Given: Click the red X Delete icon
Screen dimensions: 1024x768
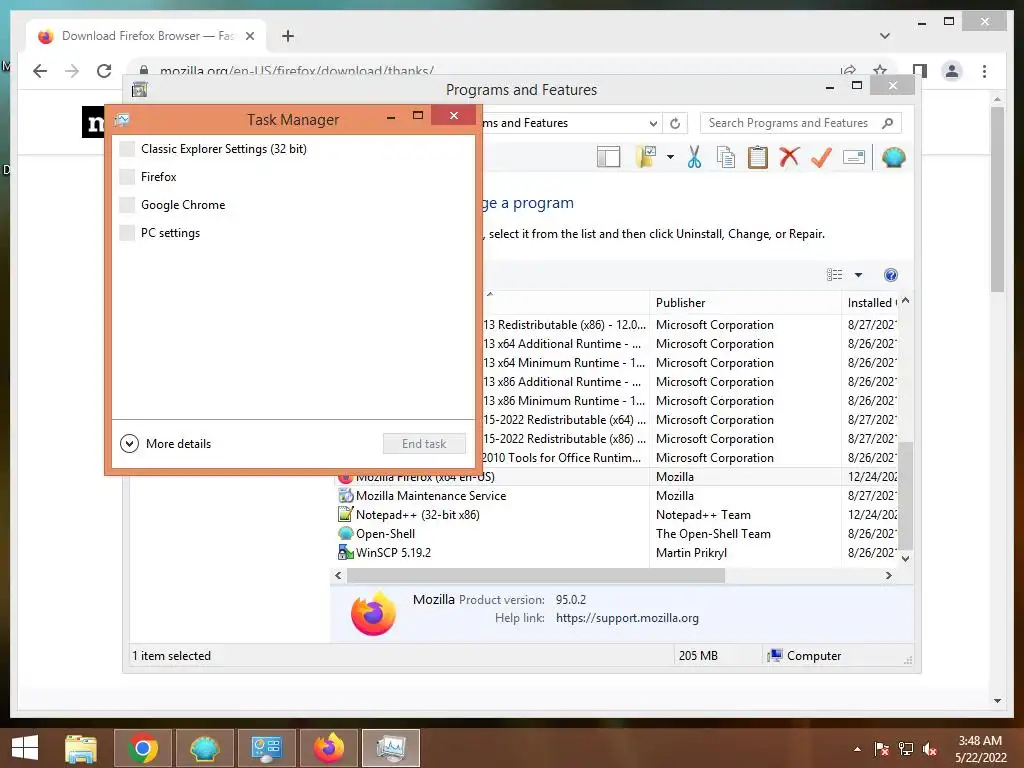Looking at the screenshot, I should pyautogui.click(x=789, y=157).
